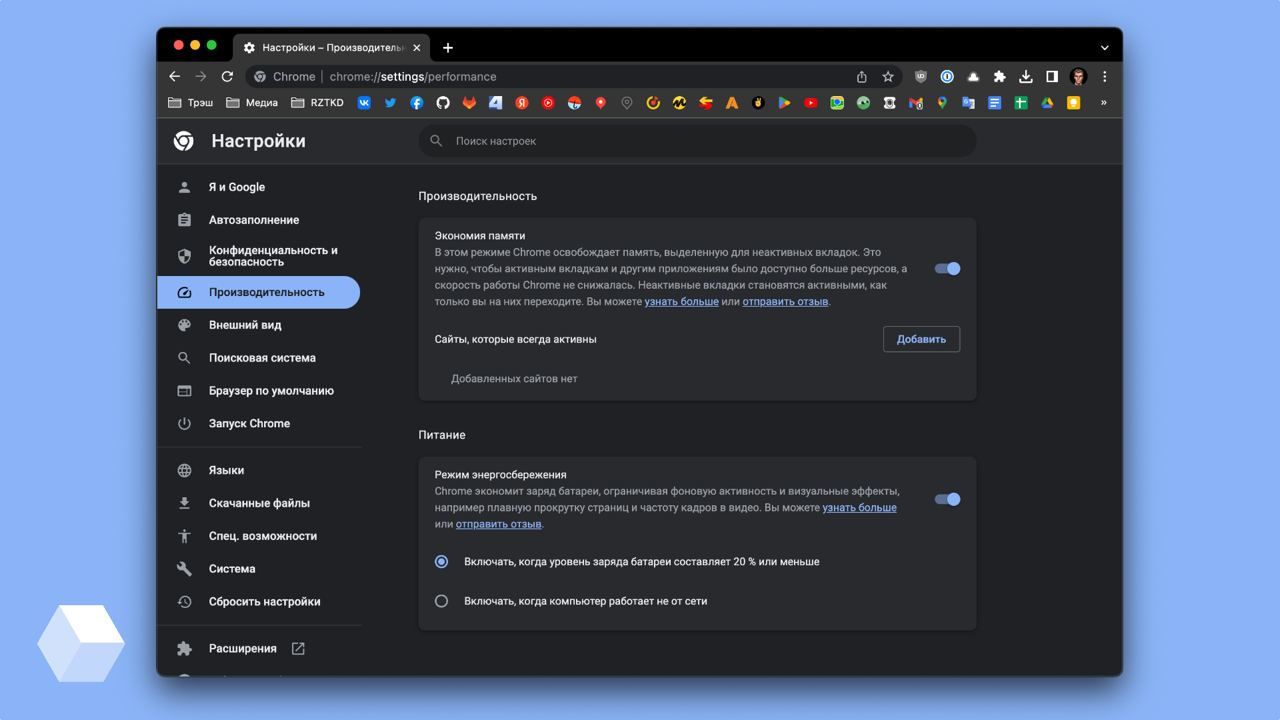Open Скачанные файлы settings
Viewport: 1280px width, 720px height.
258,503
